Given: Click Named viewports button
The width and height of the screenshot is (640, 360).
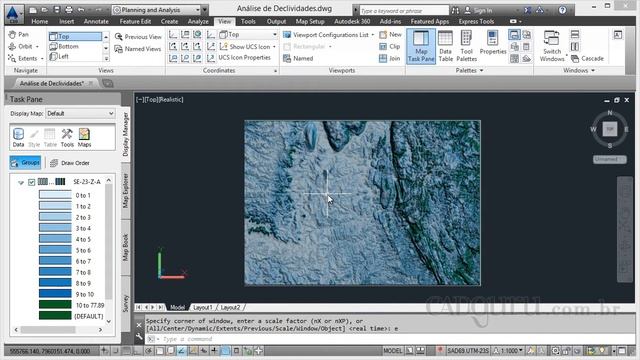Looking at the screenshot, I should click(298, 58).
